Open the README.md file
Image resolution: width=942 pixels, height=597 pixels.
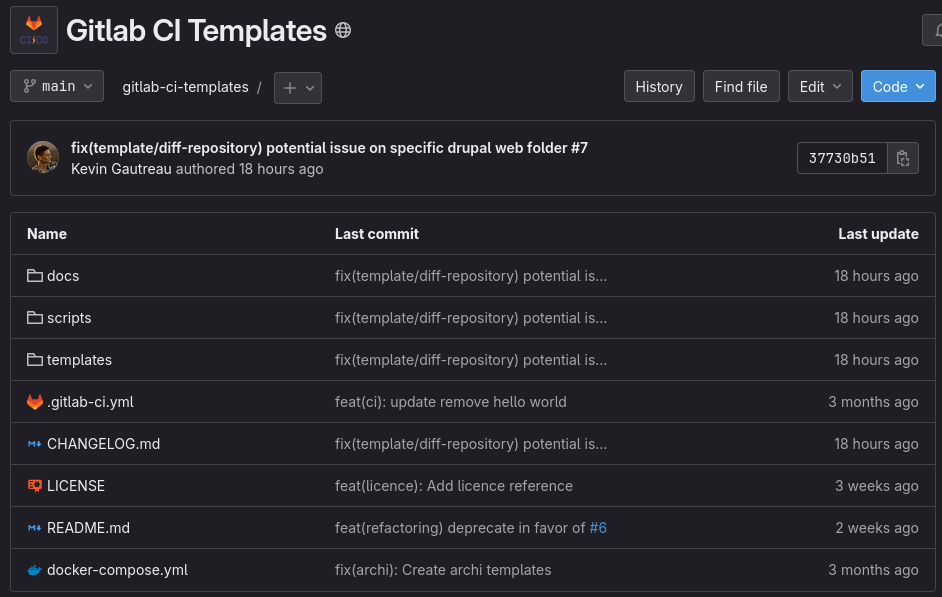point(88,528)
